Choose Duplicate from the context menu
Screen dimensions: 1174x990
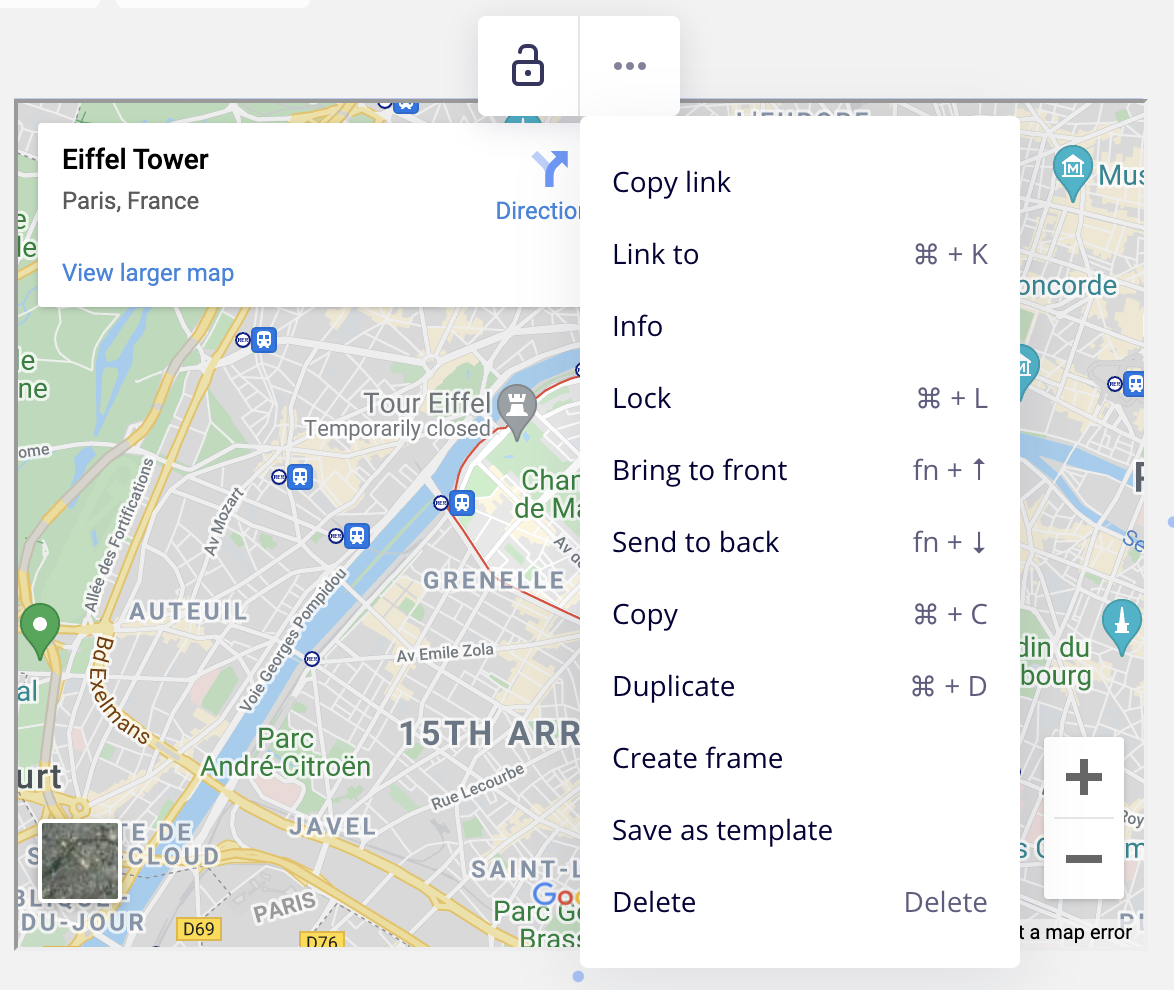674,687
